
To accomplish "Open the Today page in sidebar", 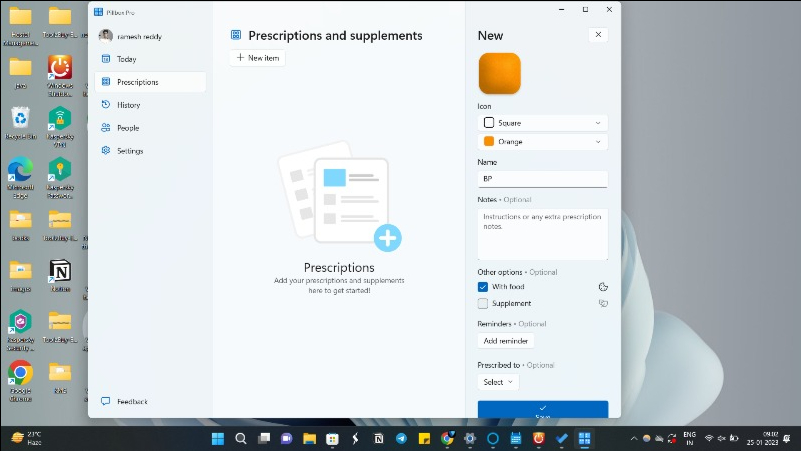I will (x=126, y=59).
